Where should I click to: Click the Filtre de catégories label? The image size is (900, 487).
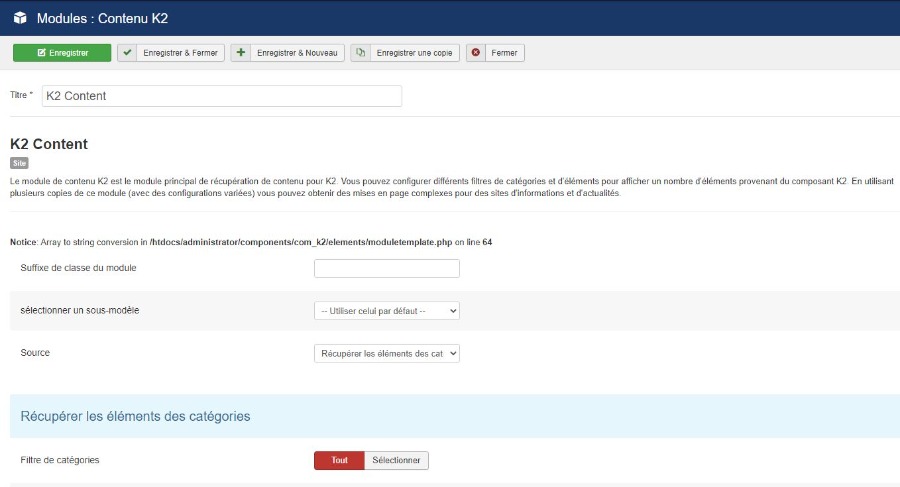[x=60, y=460]
